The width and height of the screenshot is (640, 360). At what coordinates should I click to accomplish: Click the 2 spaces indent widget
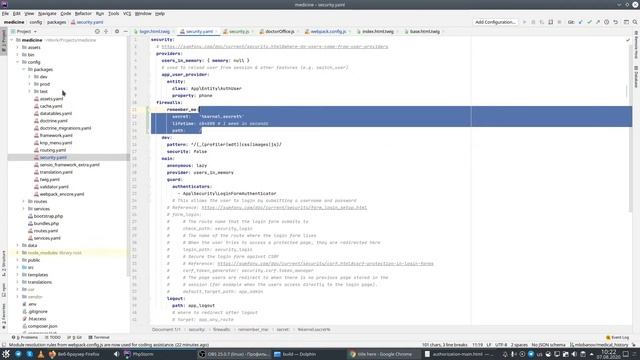coord(519,345)
